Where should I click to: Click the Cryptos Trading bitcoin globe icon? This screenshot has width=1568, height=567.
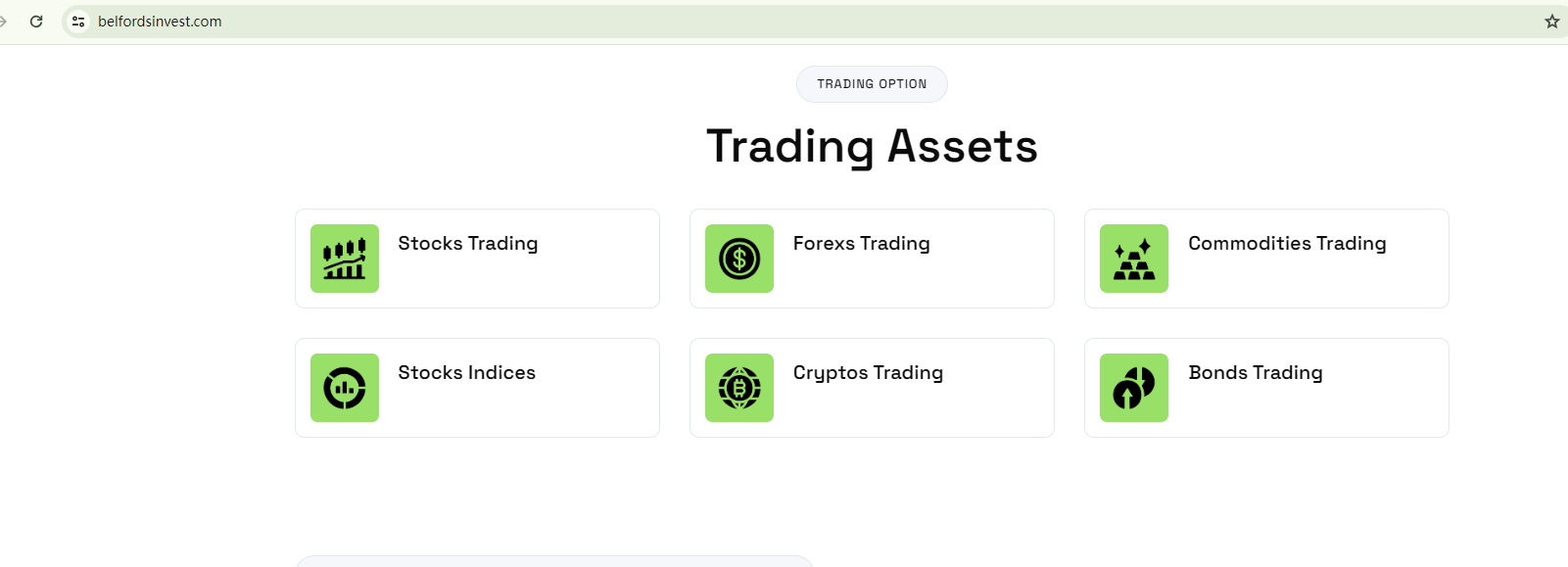click(739, 388)
